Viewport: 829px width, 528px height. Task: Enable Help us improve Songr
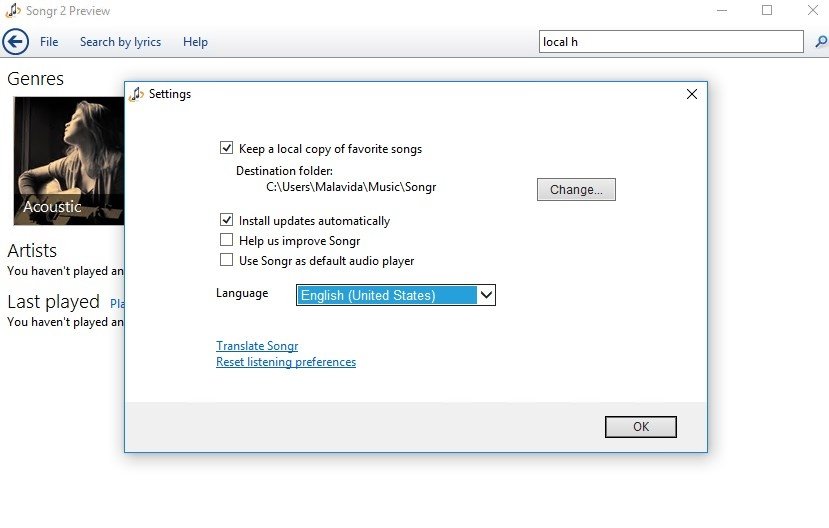226,240
